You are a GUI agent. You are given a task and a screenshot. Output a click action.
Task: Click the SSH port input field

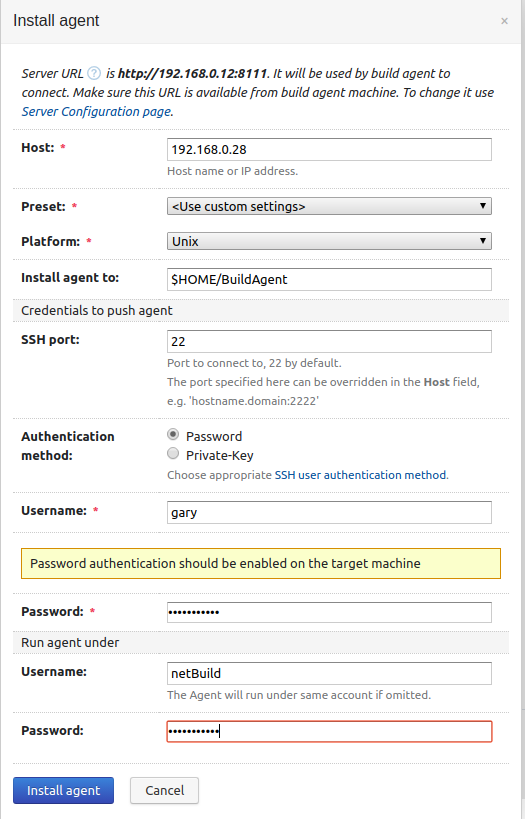tap(329, 341)
